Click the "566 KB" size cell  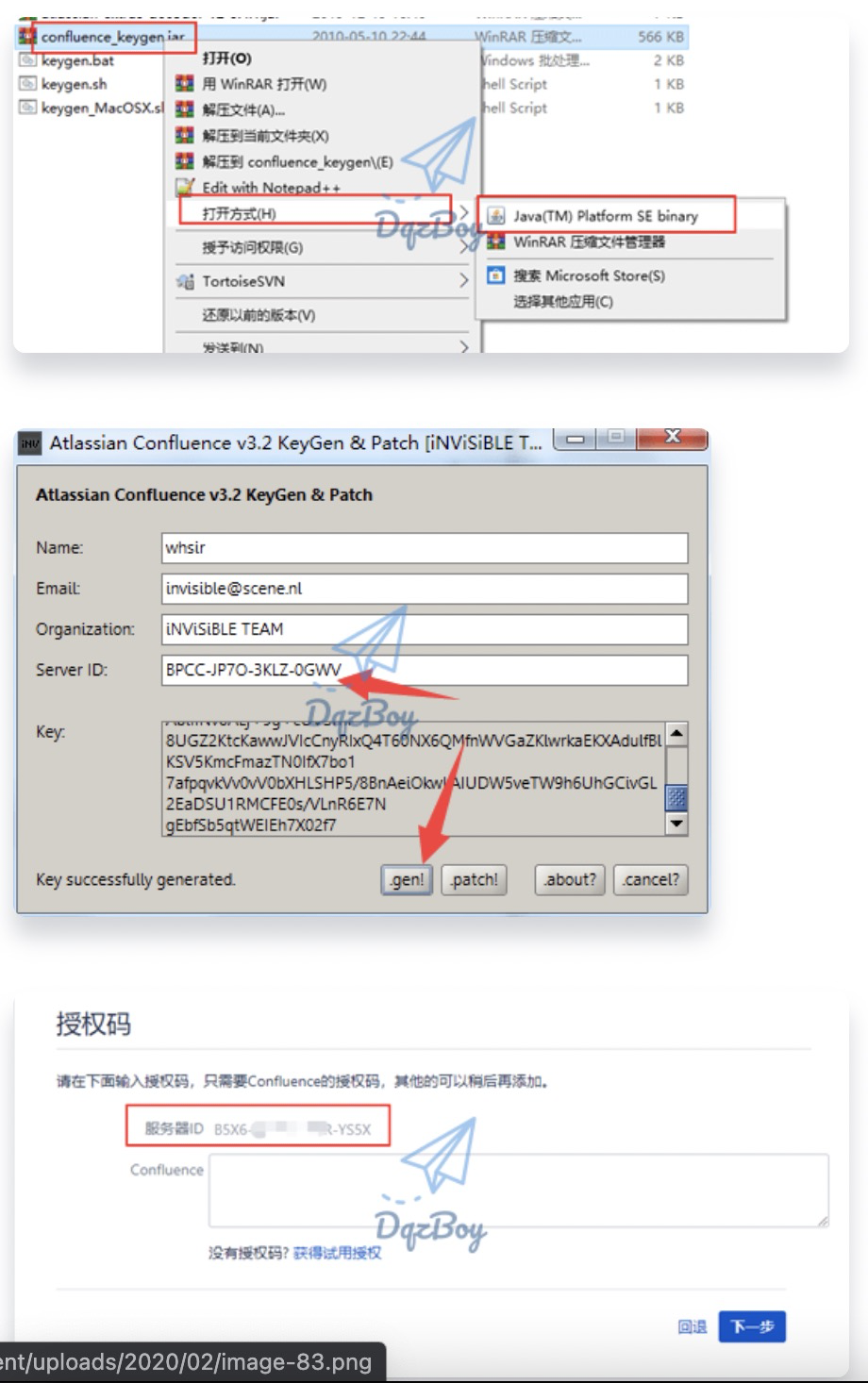[x=660, y=37]
